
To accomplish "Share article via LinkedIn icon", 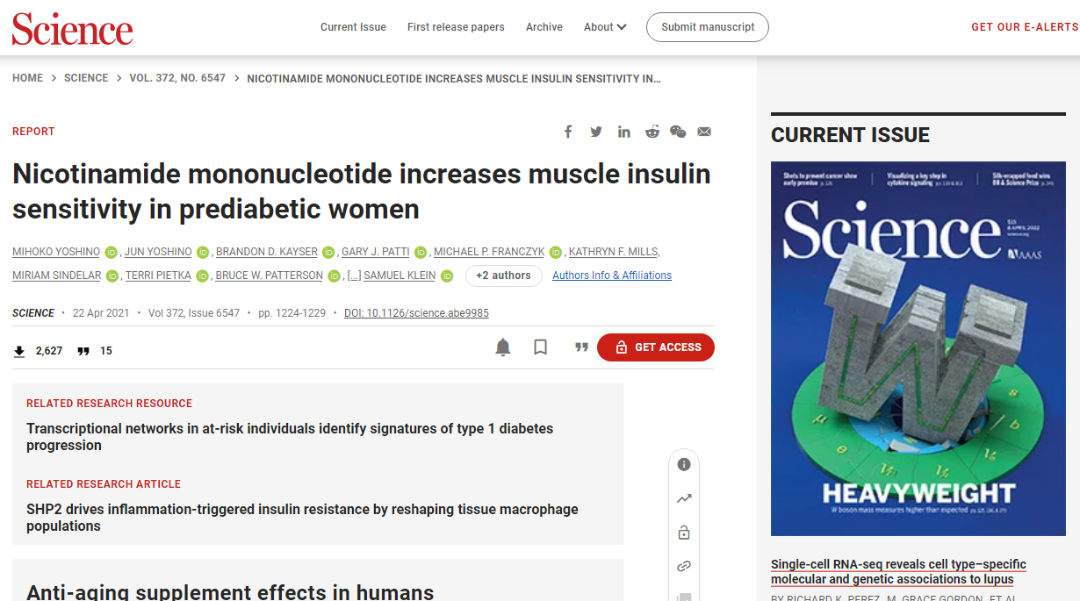I will pos(624,132).
